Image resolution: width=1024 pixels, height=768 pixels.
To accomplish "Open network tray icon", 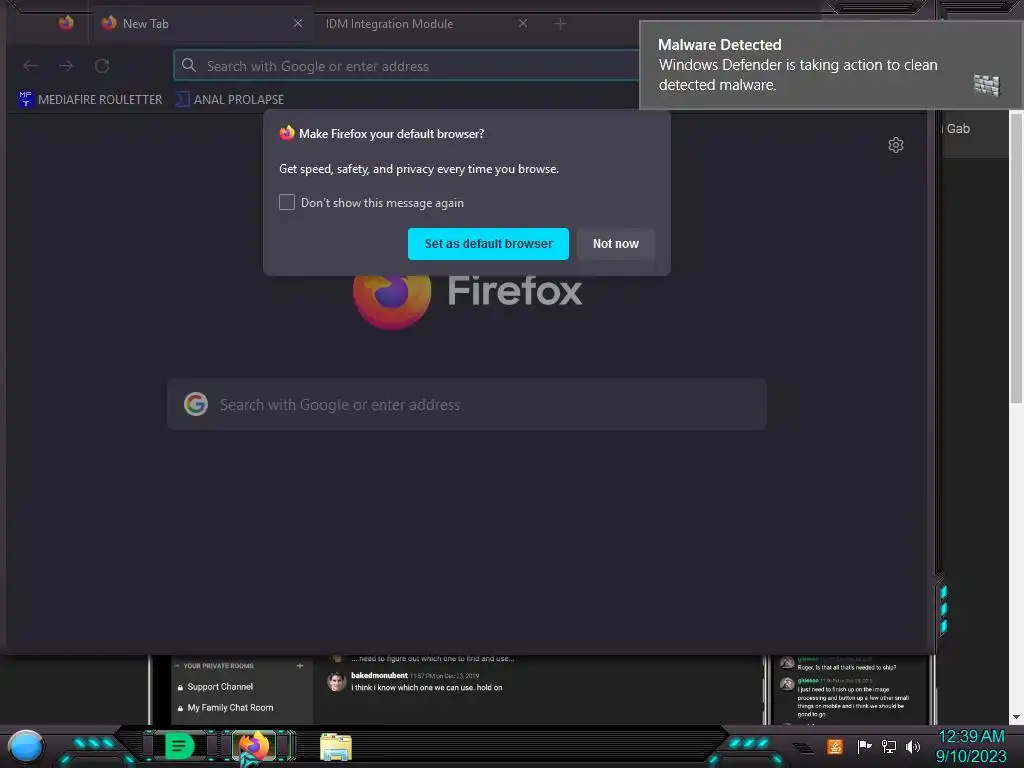I will click(x=889, y=746).
